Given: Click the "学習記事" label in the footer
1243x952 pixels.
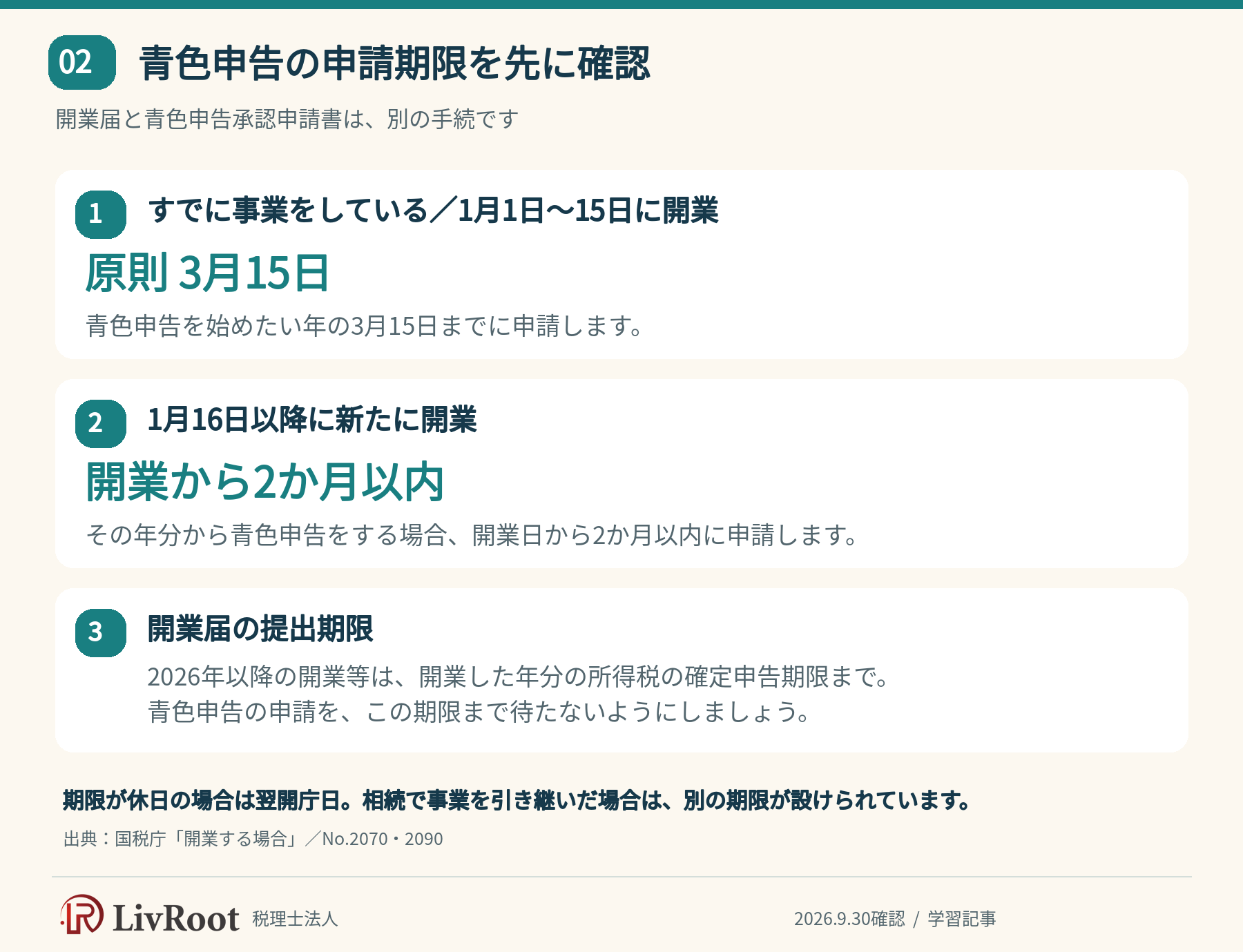Looking at the screenshot, I should click(x=962, y=919).
